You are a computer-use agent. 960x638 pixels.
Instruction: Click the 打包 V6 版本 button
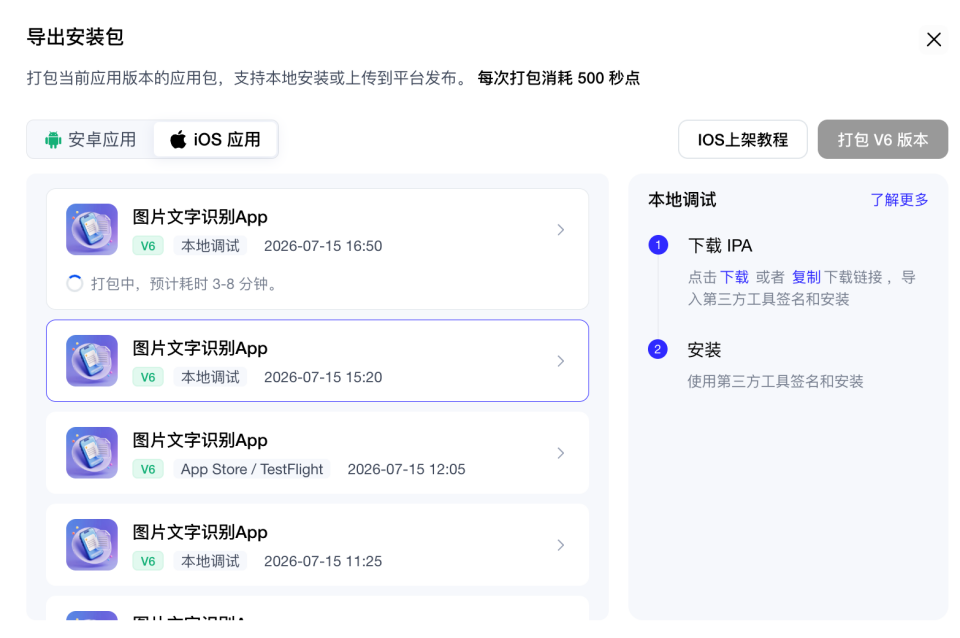coord(883,140)
